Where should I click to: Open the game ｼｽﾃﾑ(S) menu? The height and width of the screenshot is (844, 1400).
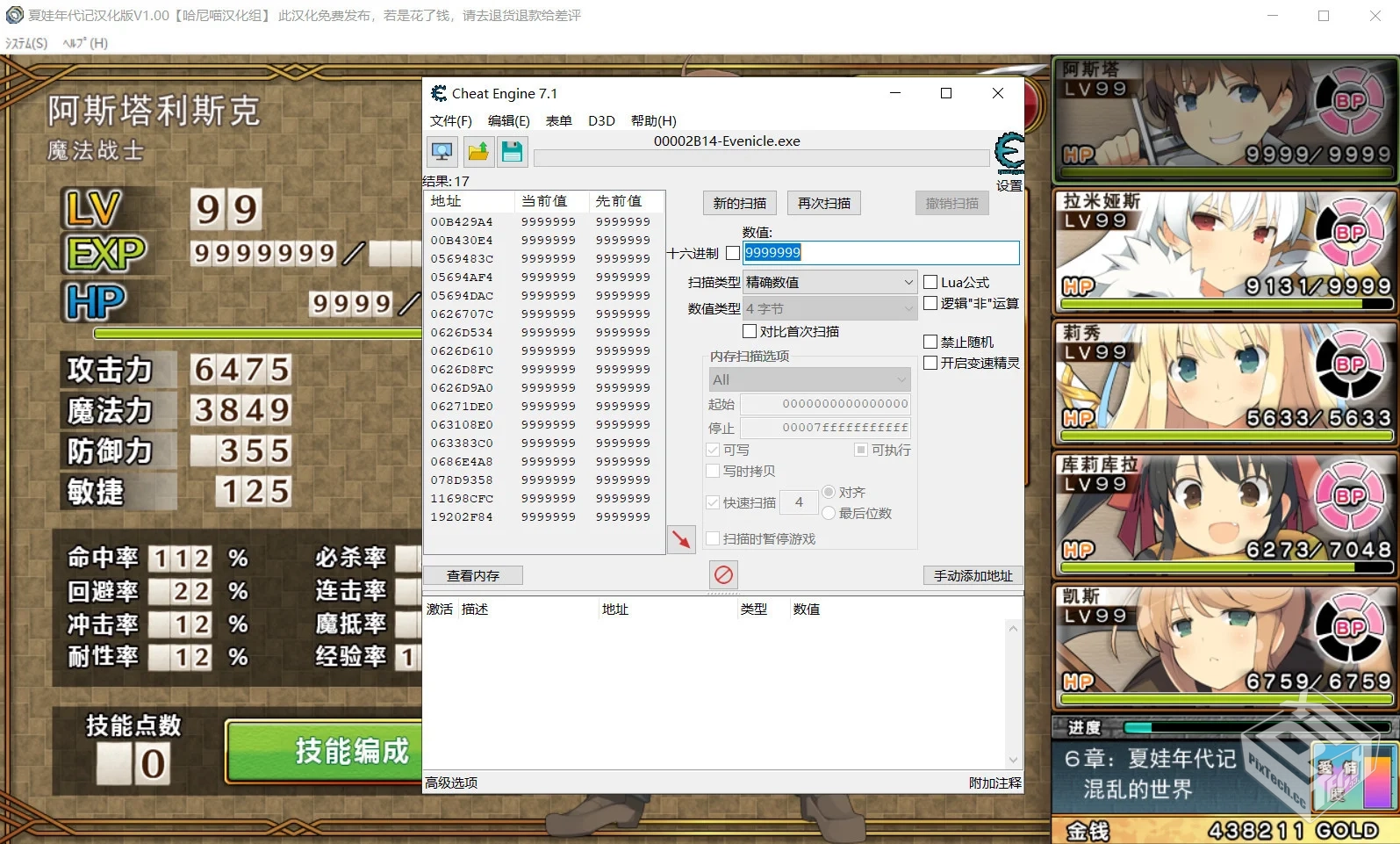[x=26, y=43]
